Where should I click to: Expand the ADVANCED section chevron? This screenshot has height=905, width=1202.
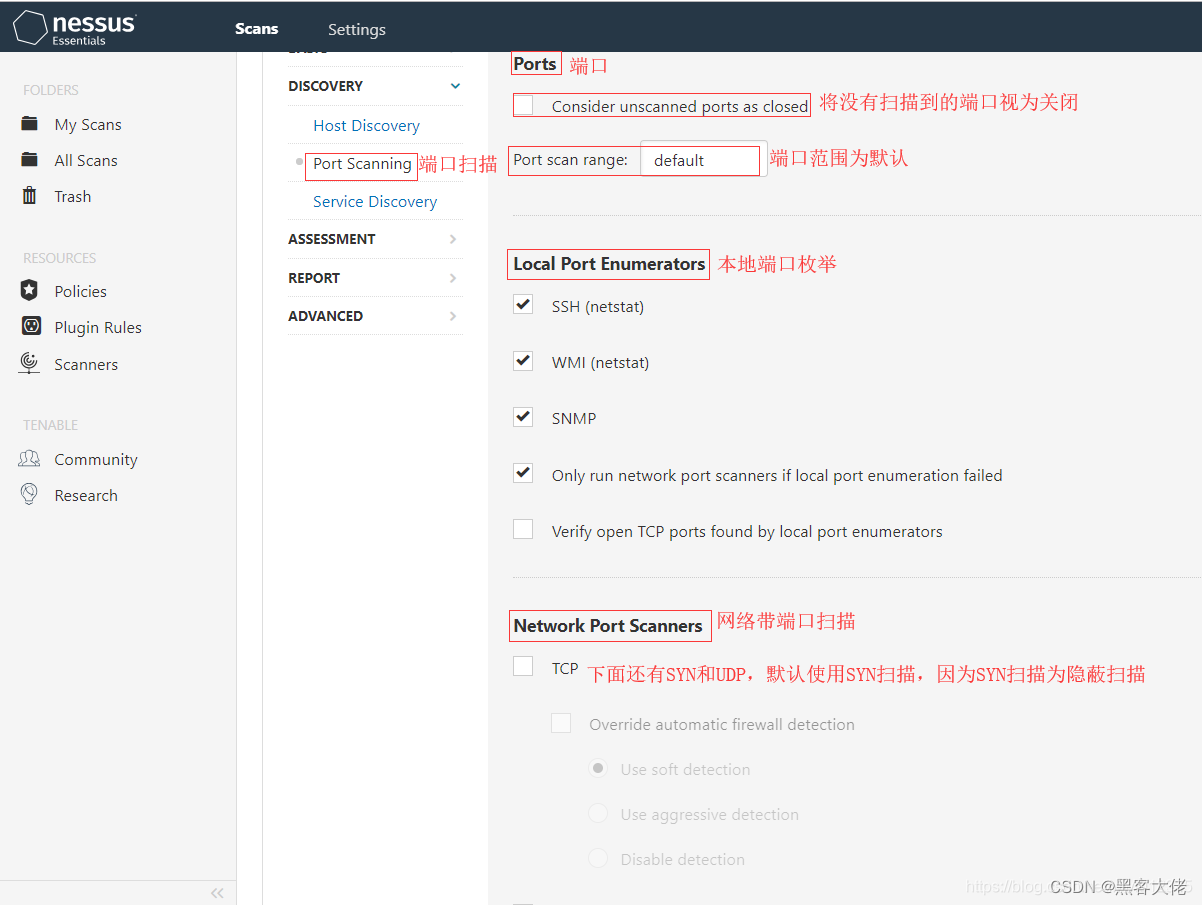pos(453,316)
